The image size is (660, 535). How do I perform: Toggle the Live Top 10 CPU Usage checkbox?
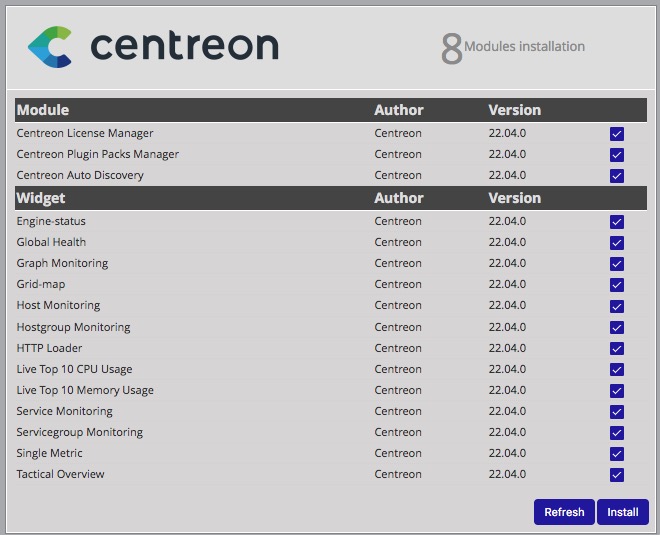coord(617,370)
